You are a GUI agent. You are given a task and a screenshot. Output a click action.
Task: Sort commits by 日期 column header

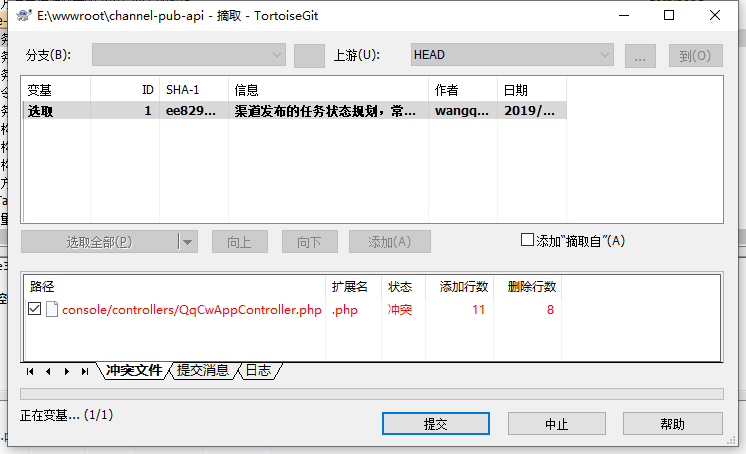click(532, 89)
